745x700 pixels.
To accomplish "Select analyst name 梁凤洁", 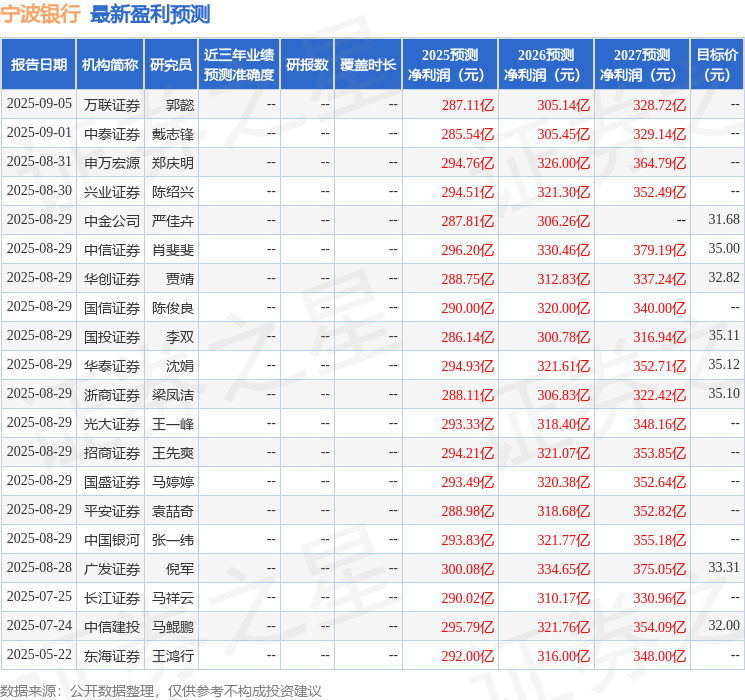I will click(173, 395).
